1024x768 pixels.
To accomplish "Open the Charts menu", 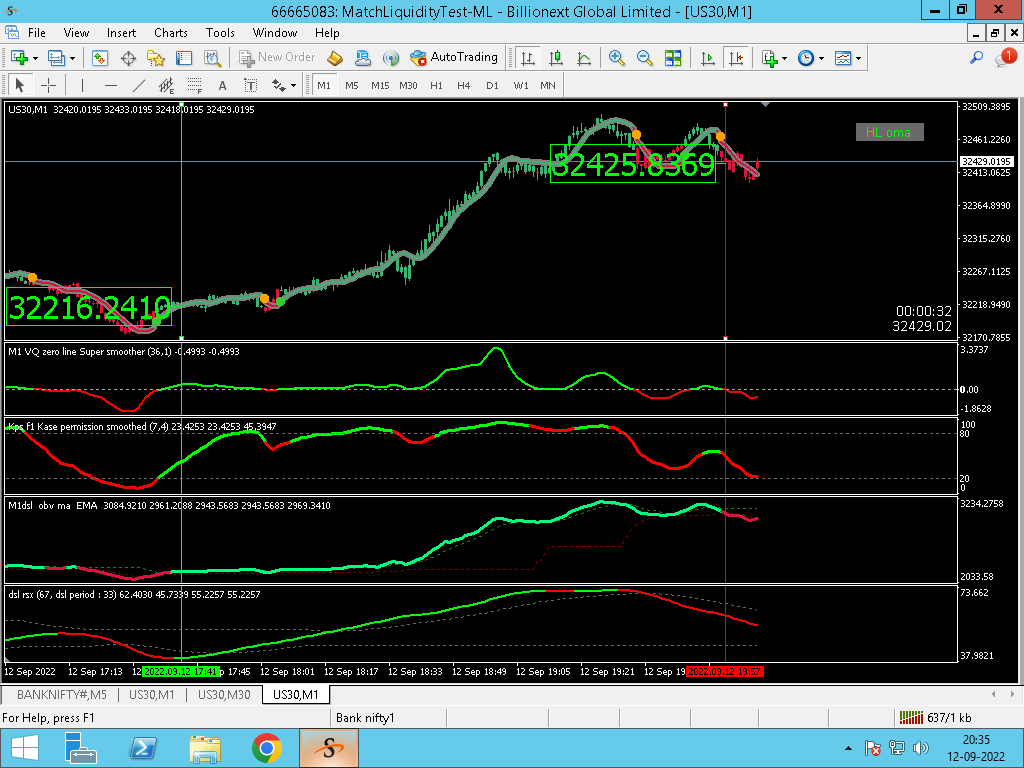I will pyautogui.click(x=170, y=33).
